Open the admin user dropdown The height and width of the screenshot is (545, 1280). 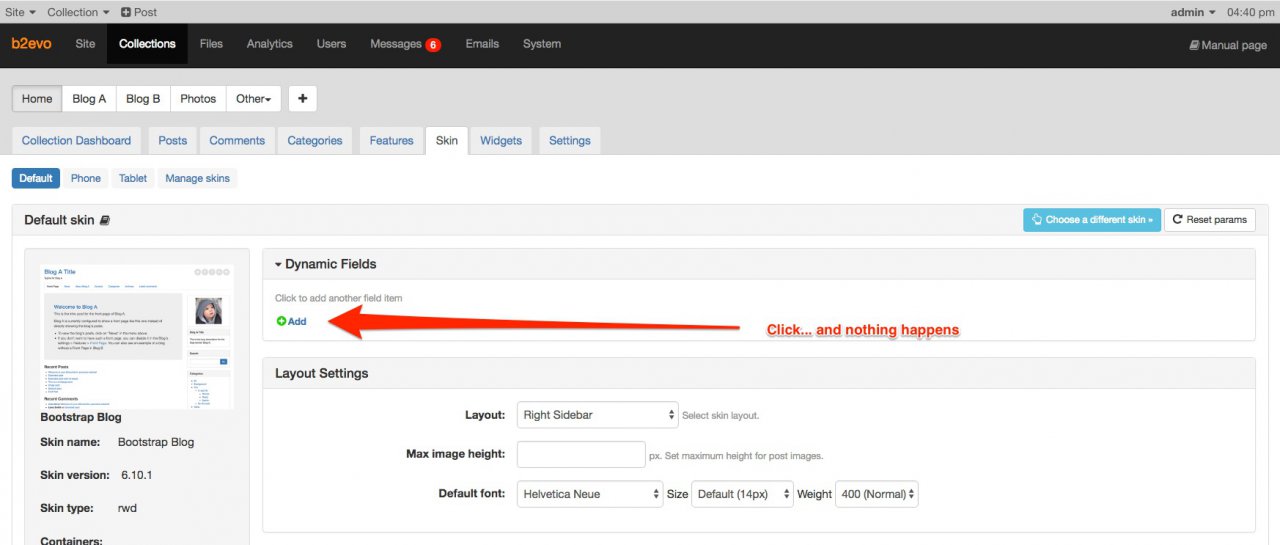pos(1193,12)
